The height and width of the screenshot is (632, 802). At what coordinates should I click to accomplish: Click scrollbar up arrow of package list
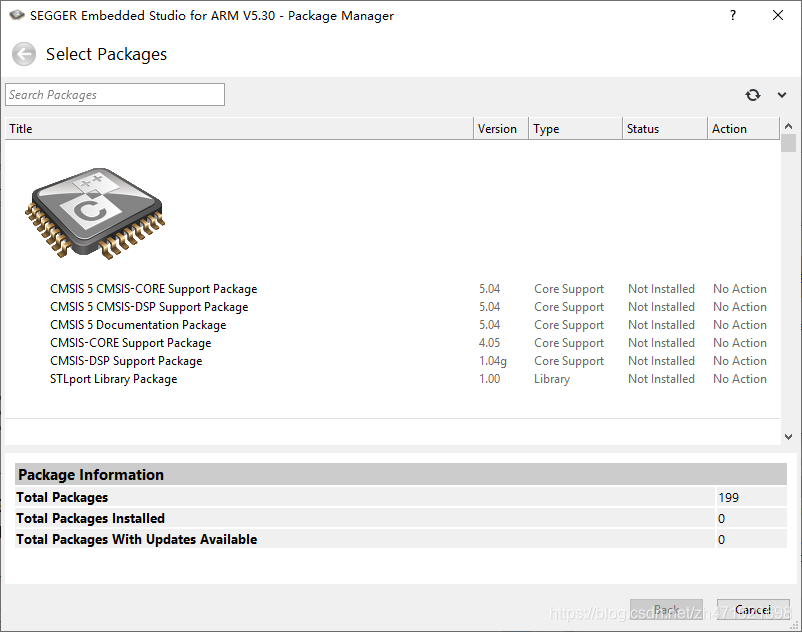click(788, 126)
